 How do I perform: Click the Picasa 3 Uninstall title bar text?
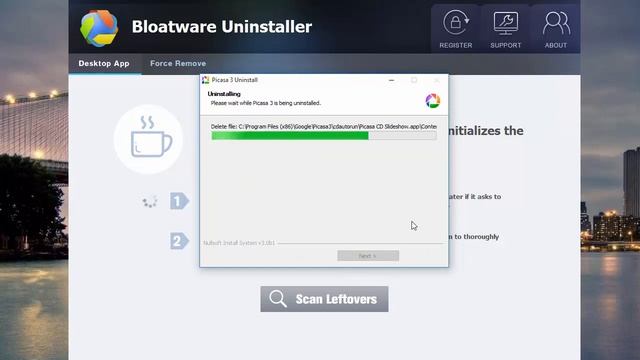235,80
